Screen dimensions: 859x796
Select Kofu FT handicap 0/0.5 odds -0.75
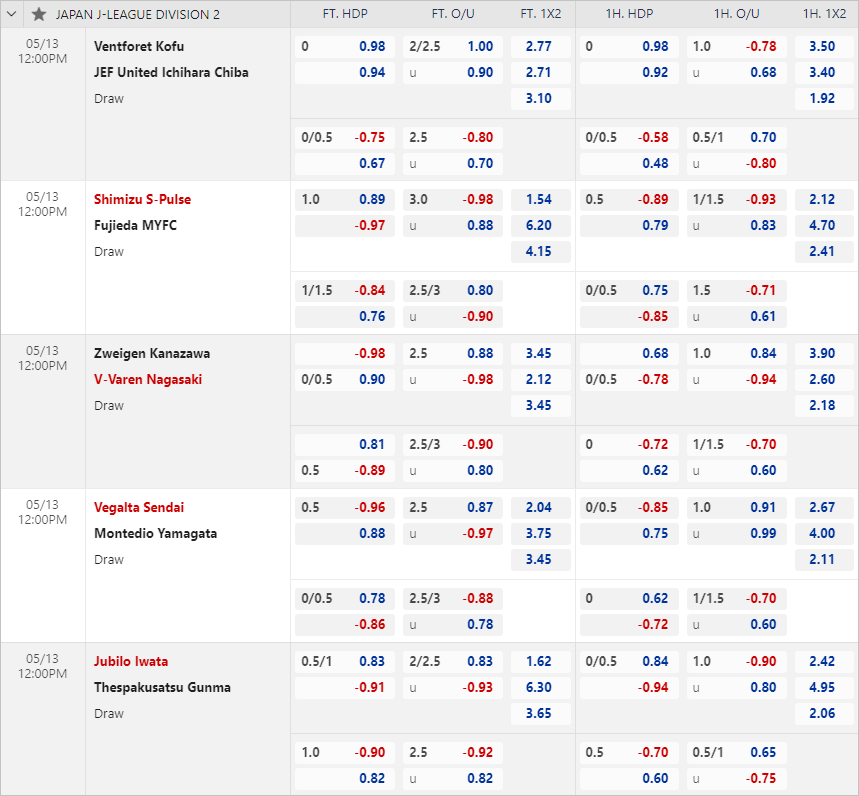pos(345,138)
